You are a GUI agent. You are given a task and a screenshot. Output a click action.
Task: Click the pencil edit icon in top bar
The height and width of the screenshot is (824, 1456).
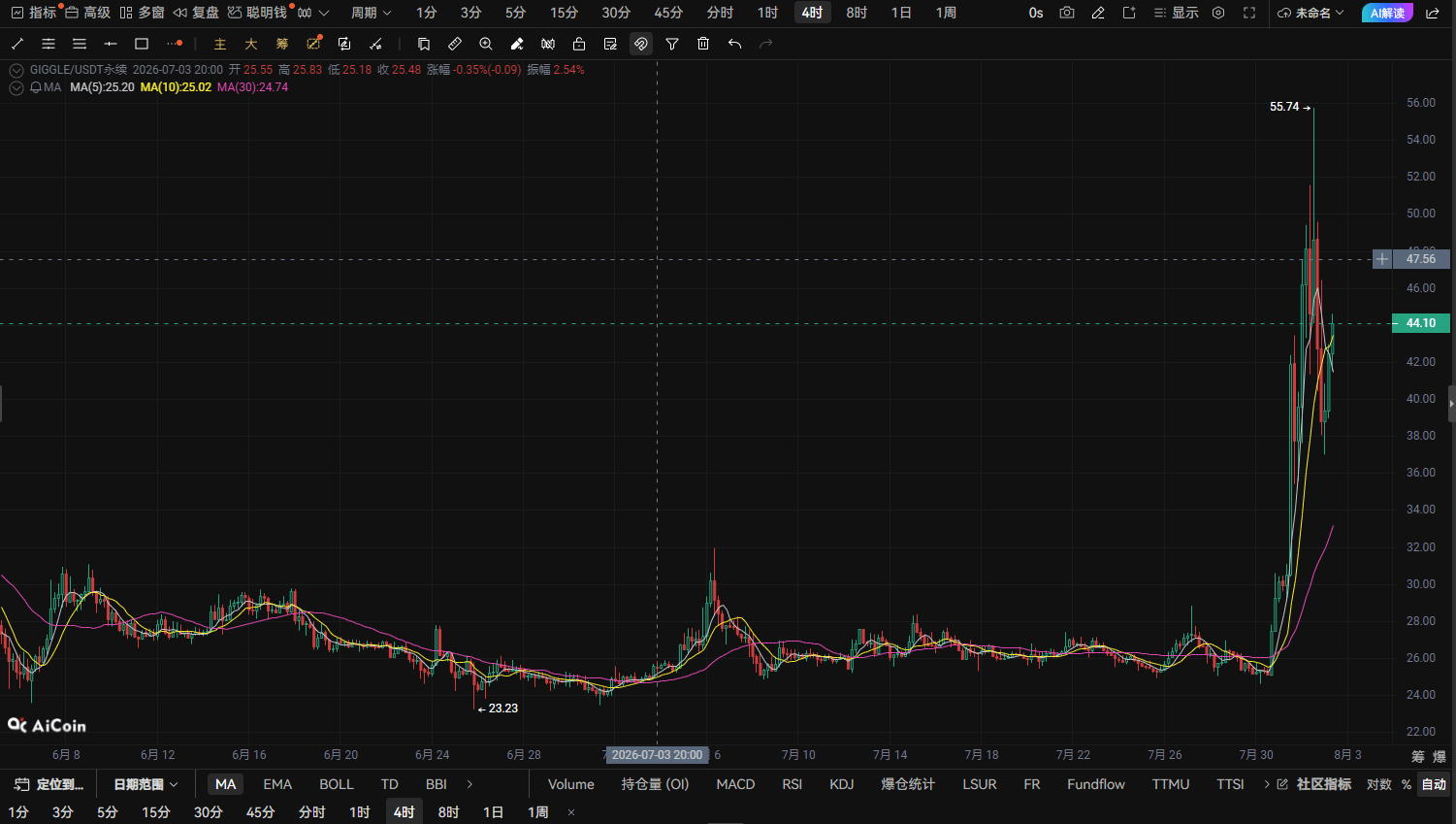1098,13
